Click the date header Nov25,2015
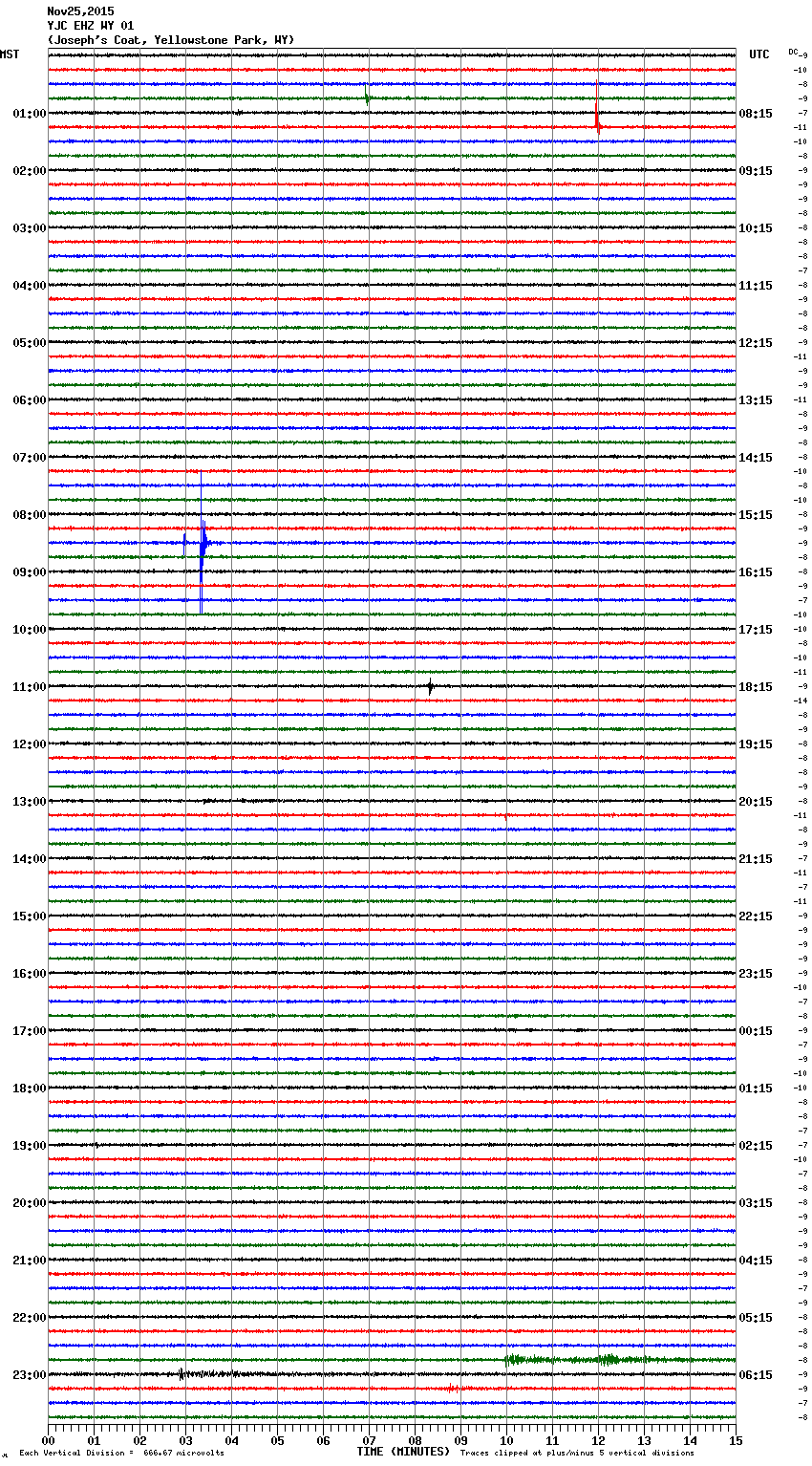The width and height of the screenshot is (812, 1466). [80, 11]
